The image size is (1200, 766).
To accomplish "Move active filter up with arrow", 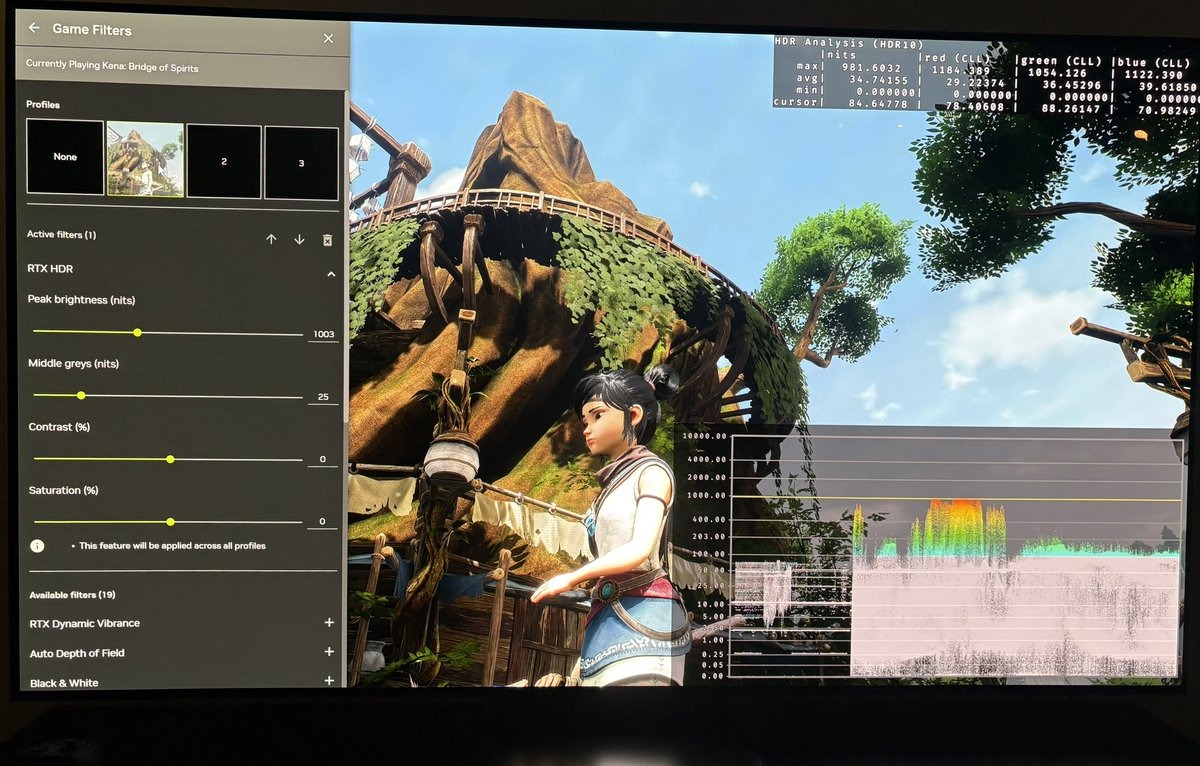I will click(271, 239).
